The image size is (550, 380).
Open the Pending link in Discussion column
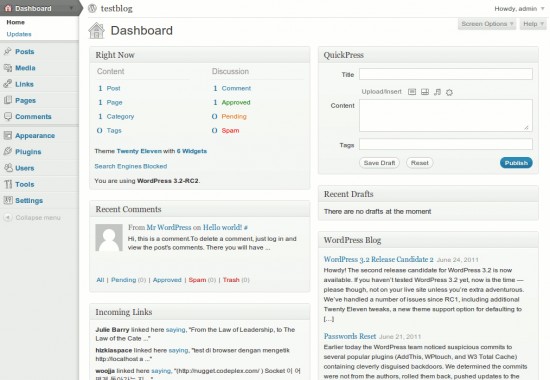click(x=234, y=116)
